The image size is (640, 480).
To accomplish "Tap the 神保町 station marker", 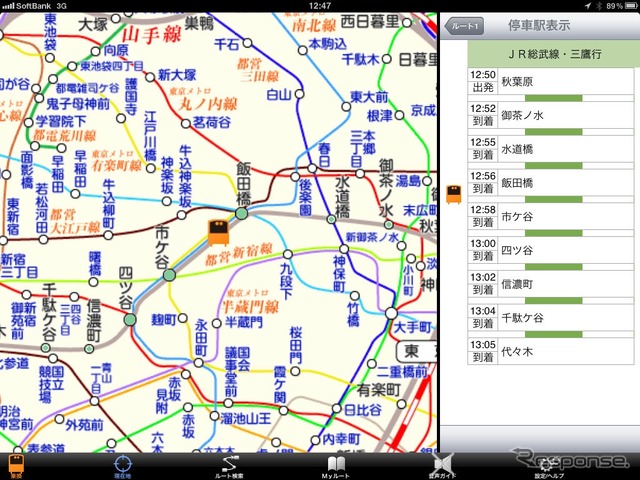I will 344,249.
